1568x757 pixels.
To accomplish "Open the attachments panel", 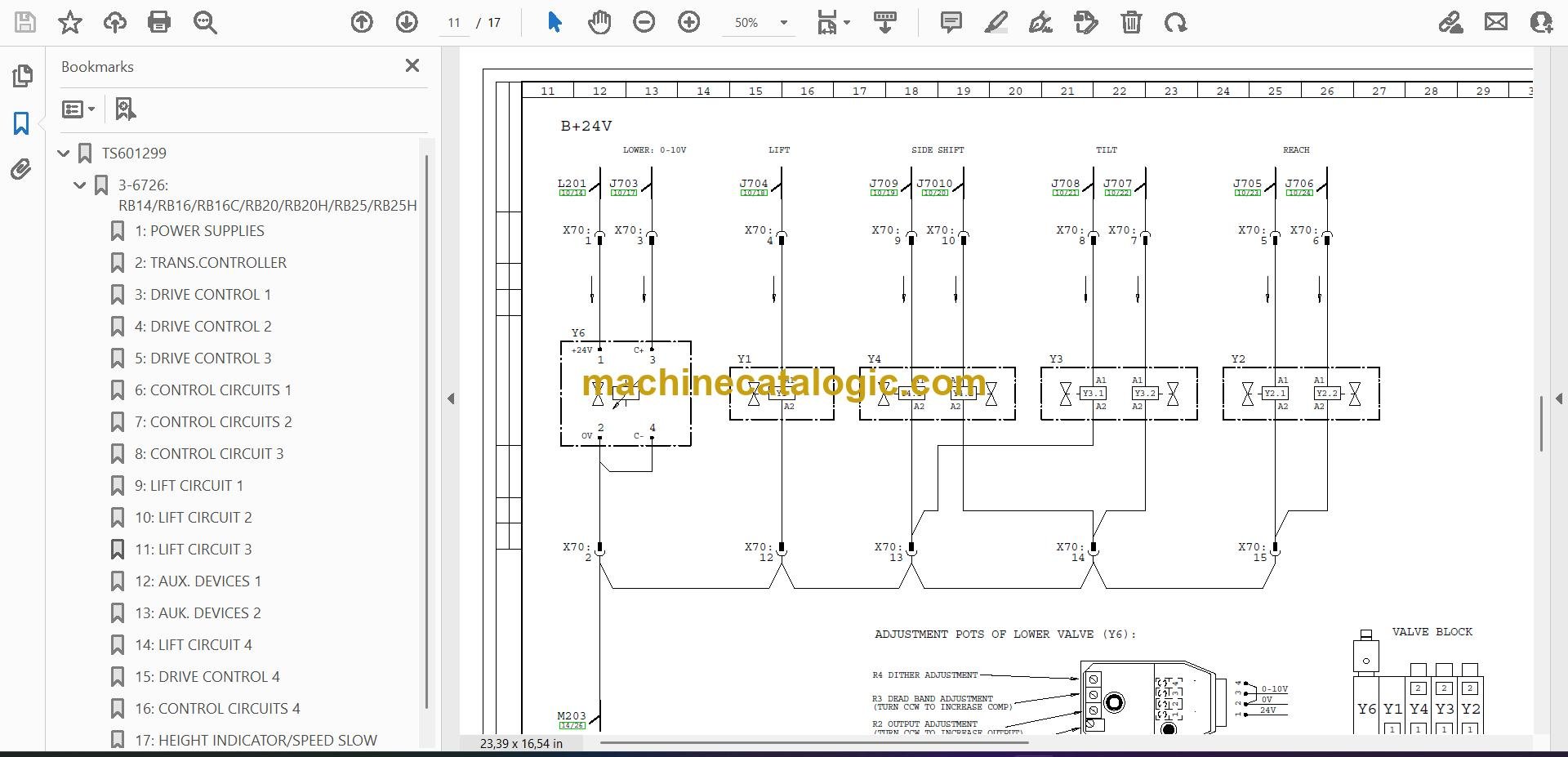I will click(22, 170).
